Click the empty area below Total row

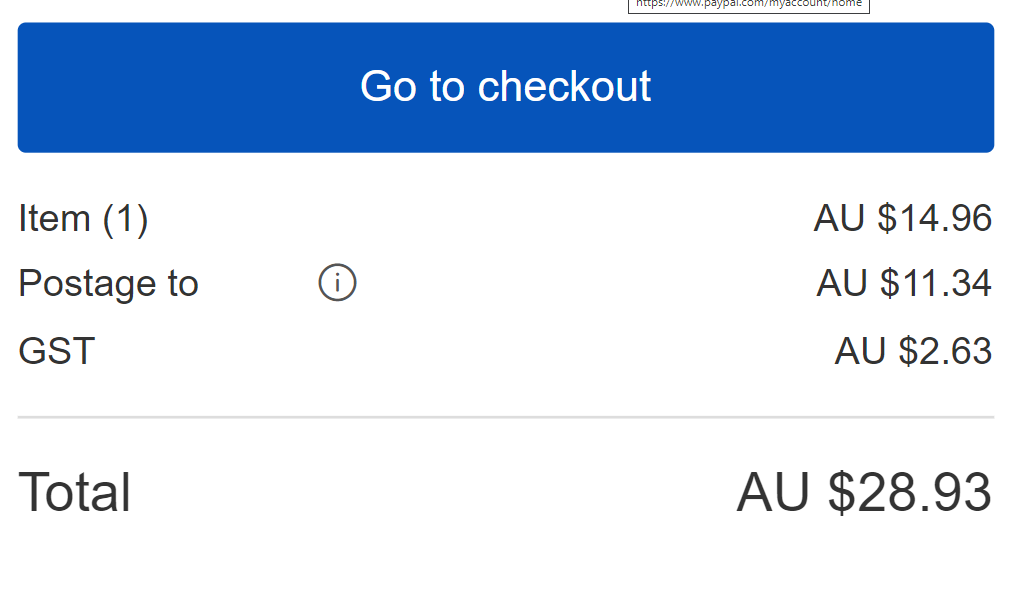click(x=506, y=565)
